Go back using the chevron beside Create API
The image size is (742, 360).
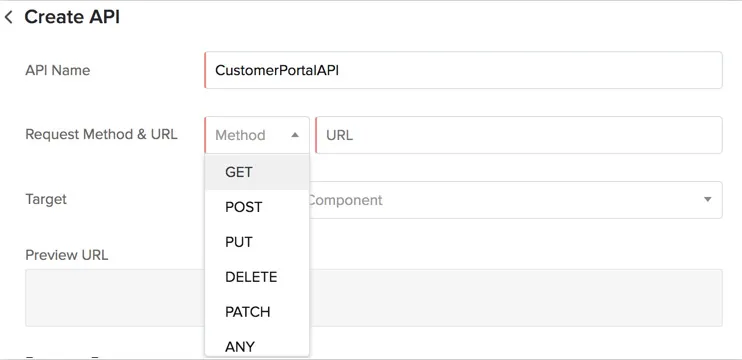8,18
